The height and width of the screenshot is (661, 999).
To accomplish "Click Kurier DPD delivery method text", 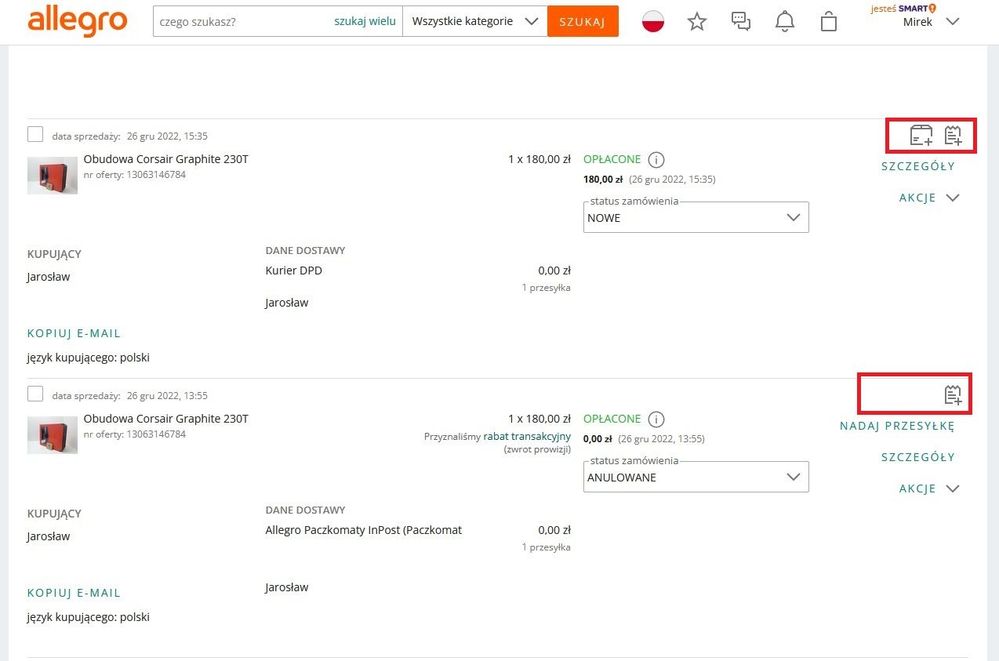I will 294,270.
